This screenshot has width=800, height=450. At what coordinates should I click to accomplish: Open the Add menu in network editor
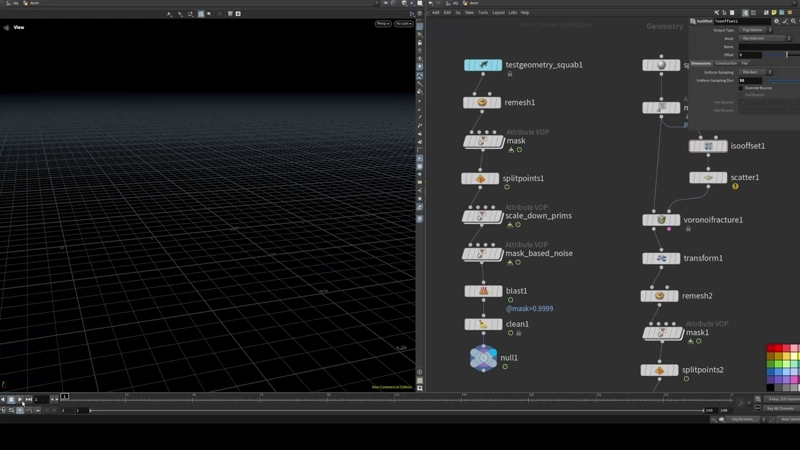tap(435, 13)
